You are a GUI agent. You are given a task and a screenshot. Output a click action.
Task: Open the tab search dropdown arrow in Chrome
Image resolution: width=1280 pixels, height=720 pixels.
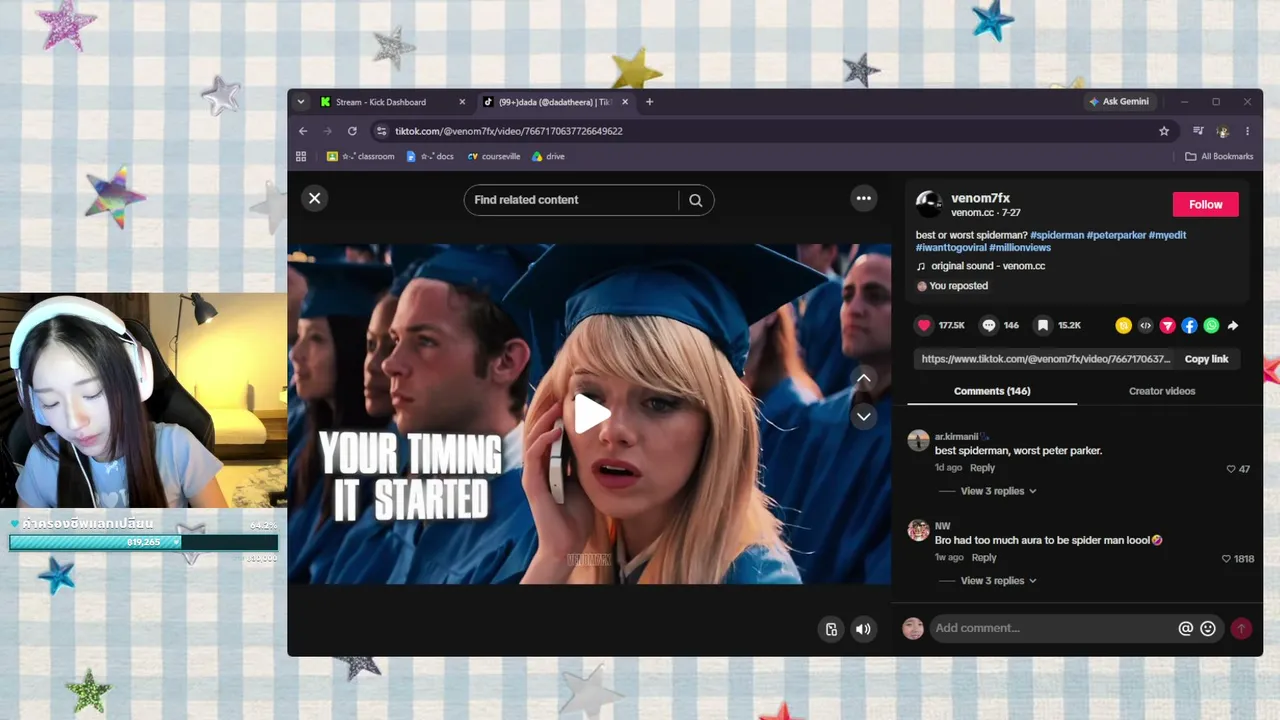[x=300, y=102]
